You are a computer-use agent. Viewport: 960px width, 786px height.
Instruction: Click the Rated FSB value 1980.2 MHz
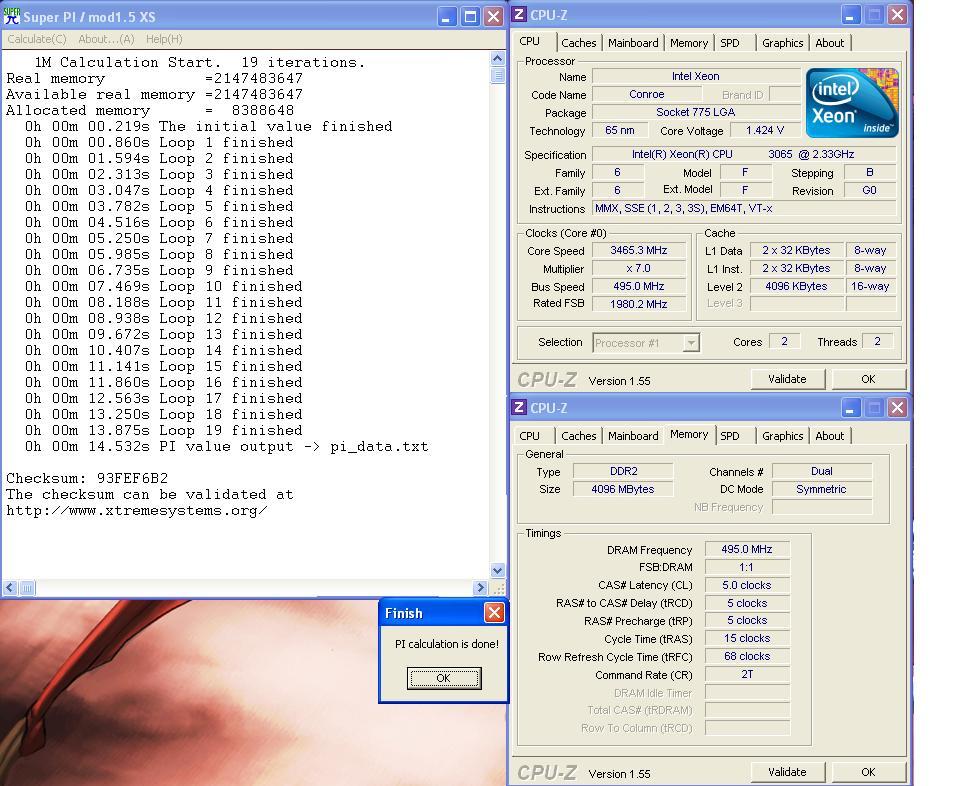[x=639, y=304]
